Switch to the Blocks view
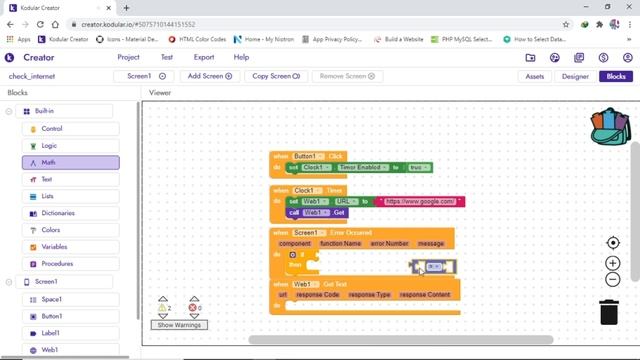Image resolution: width=640 pixels, height=360 pixels. coord(616,76)
